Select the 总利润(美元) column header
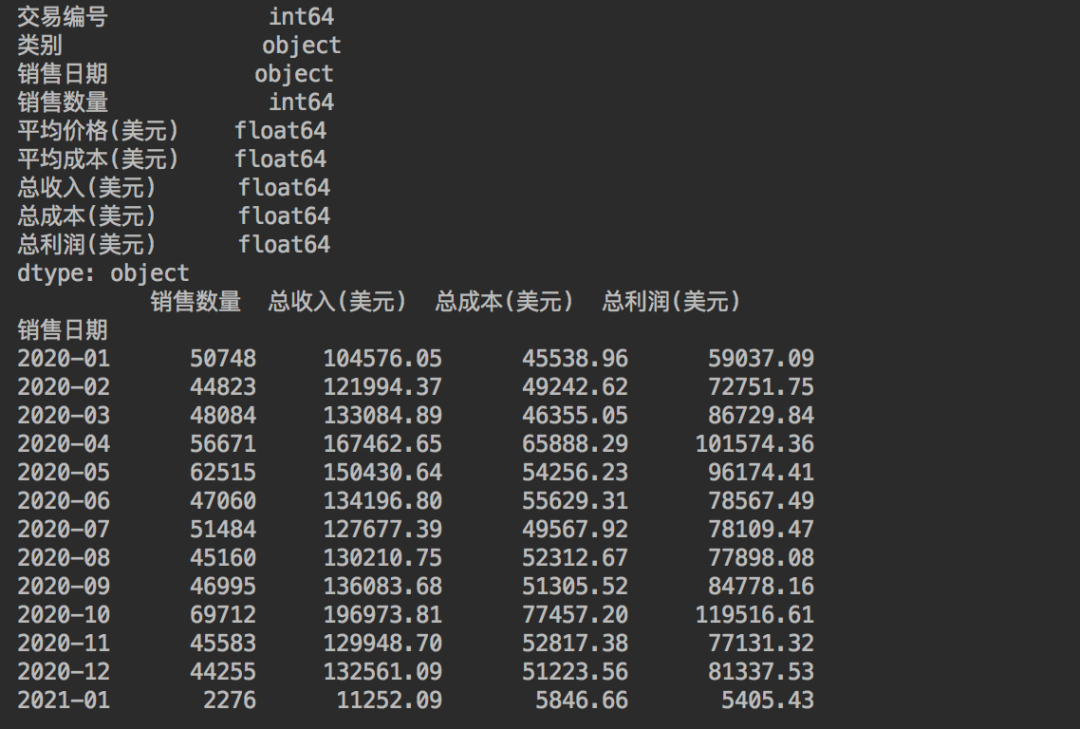This screenshot has width=1080, height=729. tap(672, 301)
